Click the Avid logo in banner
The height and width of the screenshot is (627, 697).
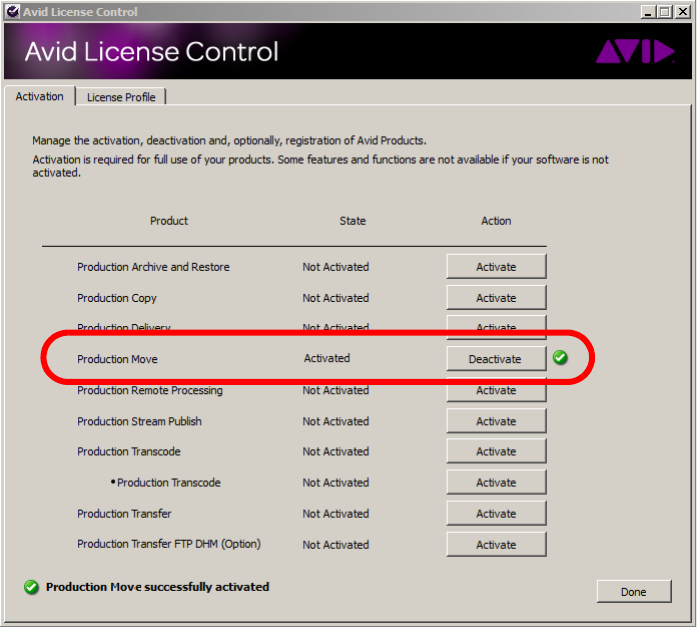pyautogui.click(x=635, y=52)
